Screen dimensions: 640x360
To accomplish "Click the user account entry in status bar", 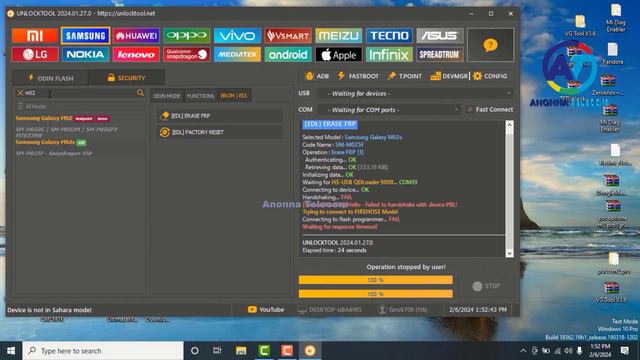I will 403,310.
